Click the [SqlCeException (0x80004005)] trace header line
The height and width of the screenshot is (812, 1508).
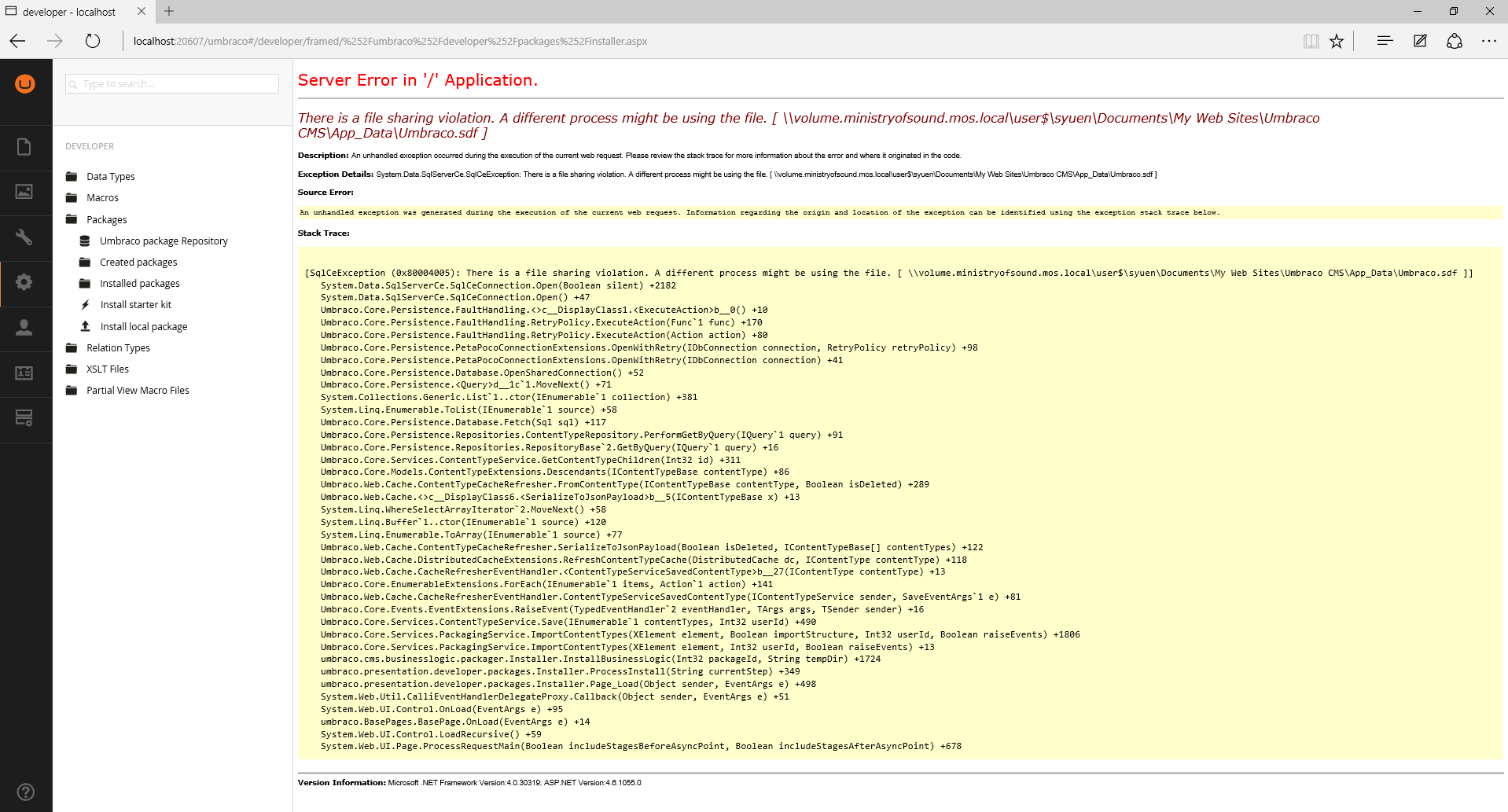tap(888, 274)
